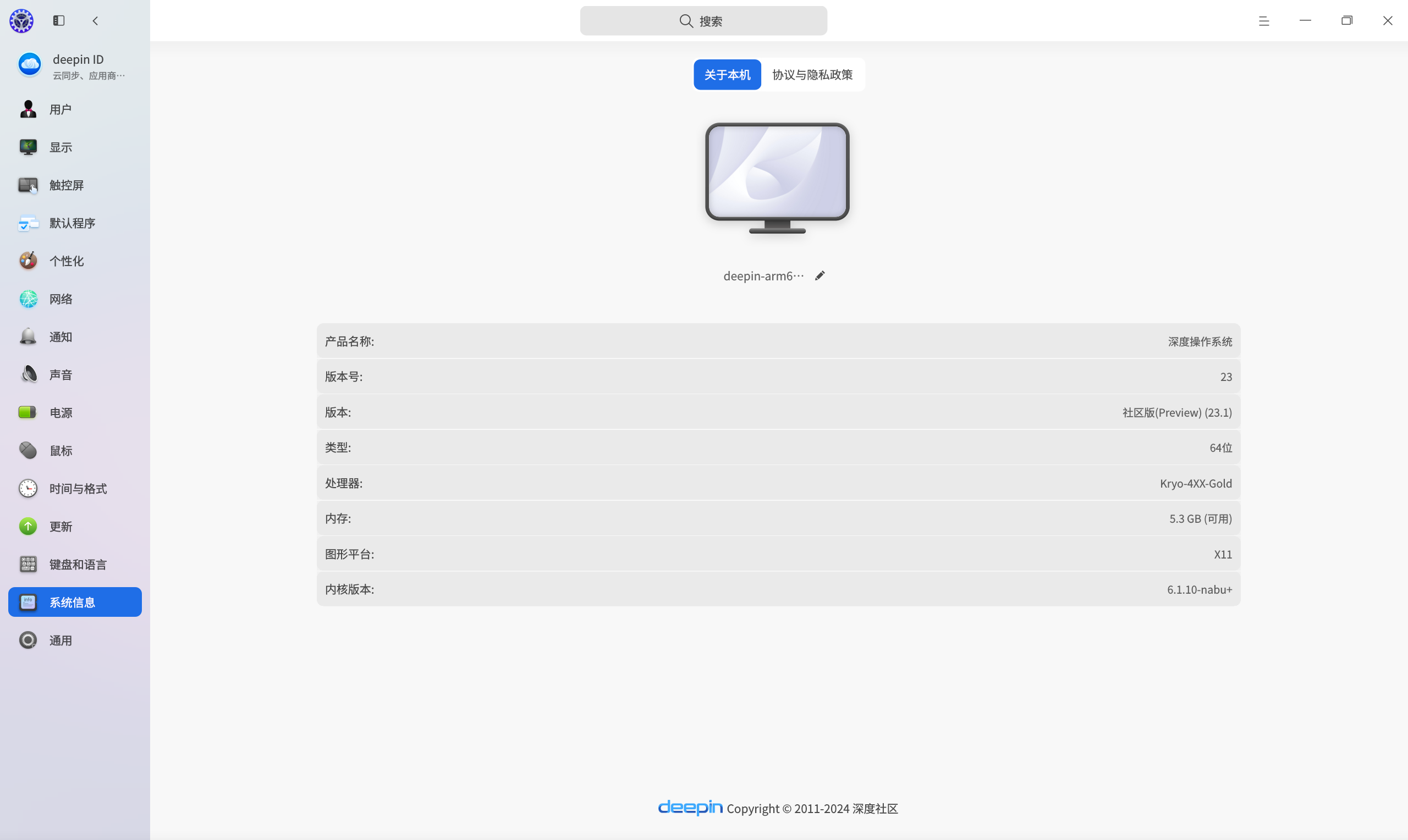
Task: Click the 5.3 GB (可用) memory value
Action: pos(1200,518)
